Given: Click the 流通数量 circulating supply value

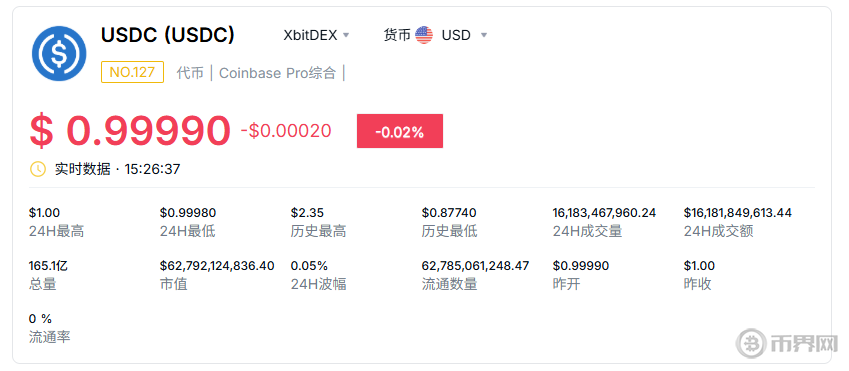Looking at the screenshot, I should point(475,266).
